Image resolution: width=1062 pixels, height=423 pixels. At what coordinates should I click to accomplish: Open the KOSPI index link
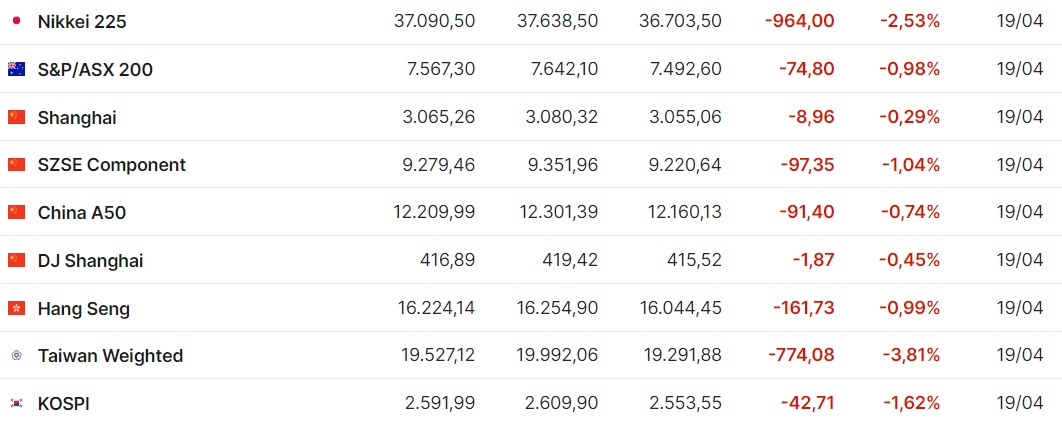pos(64,405)
